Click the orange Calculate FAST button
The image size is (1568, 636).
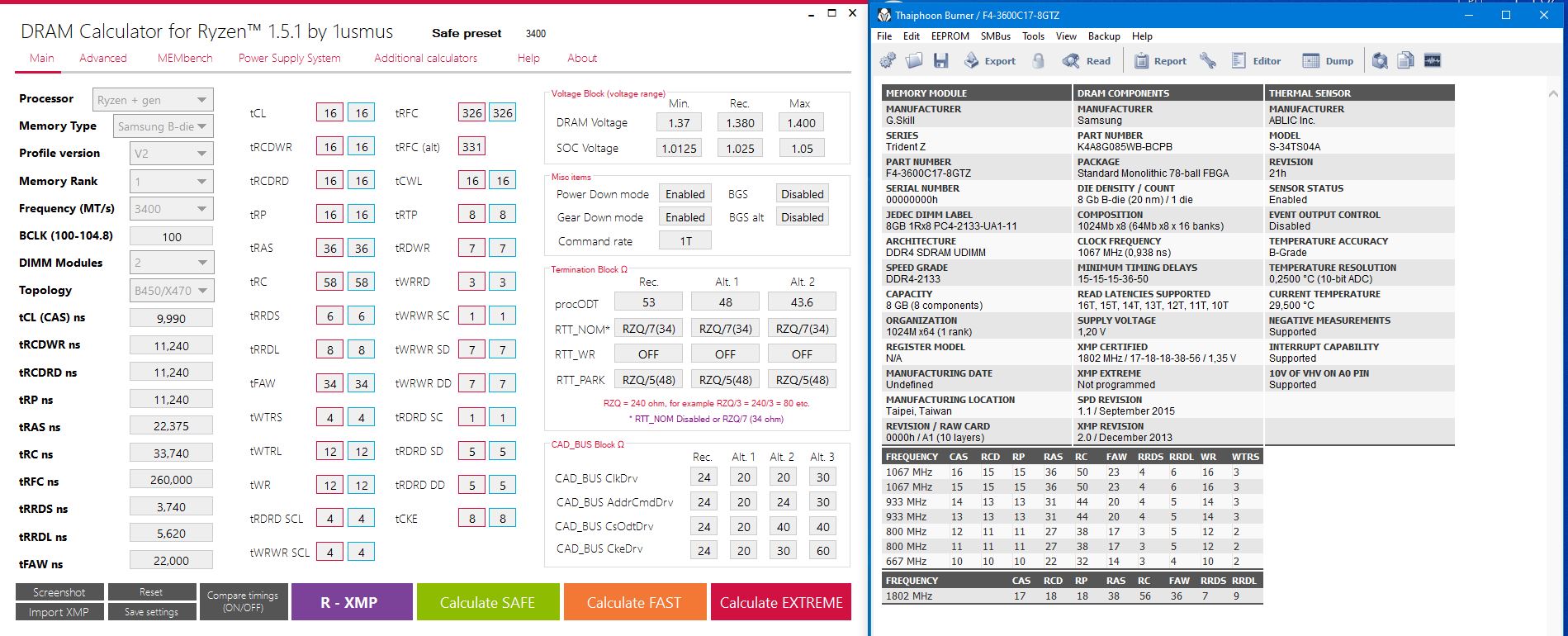point(634,602)
